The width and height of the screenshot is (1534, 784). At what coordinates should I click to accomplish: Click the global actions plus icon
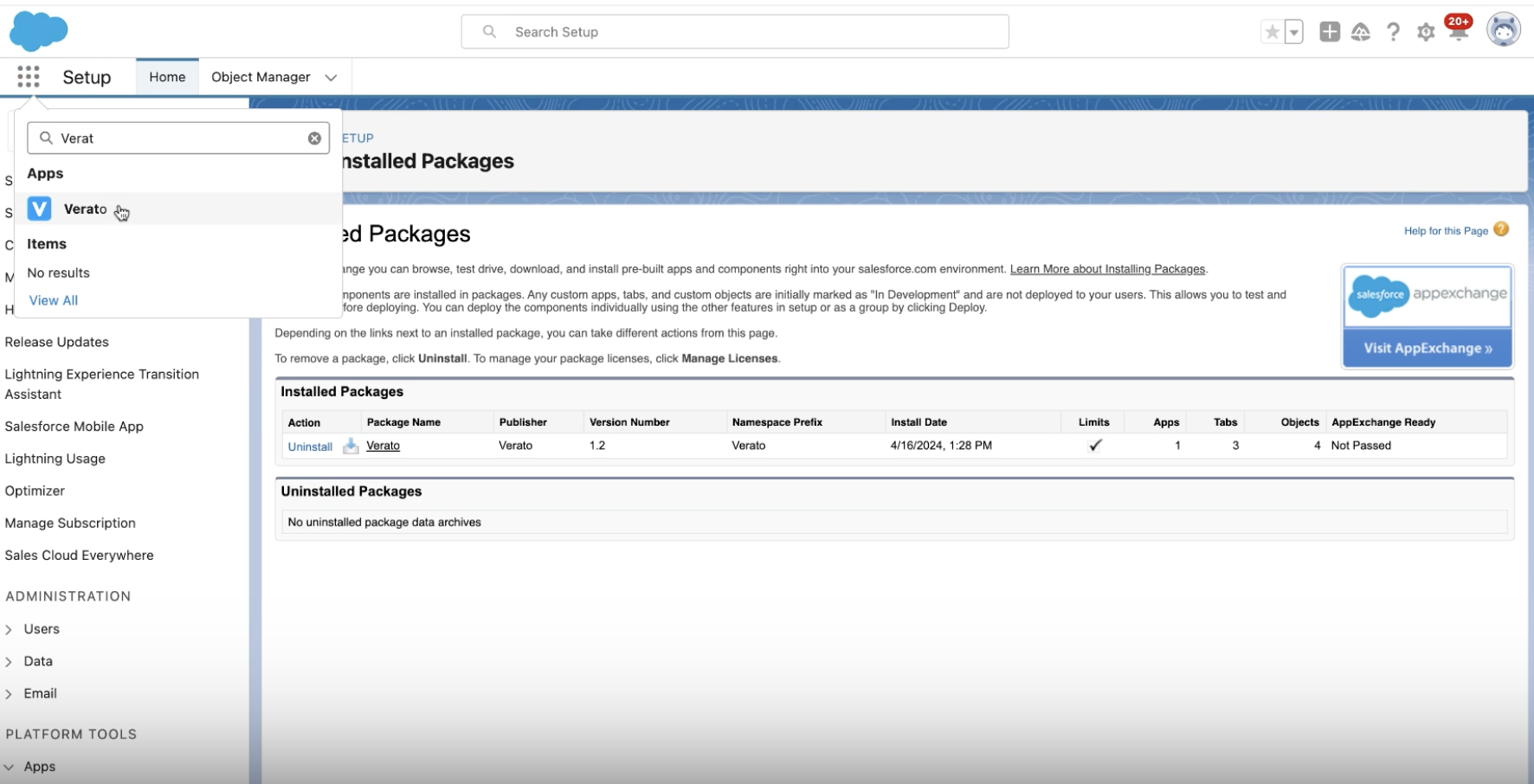[1330, 32]
